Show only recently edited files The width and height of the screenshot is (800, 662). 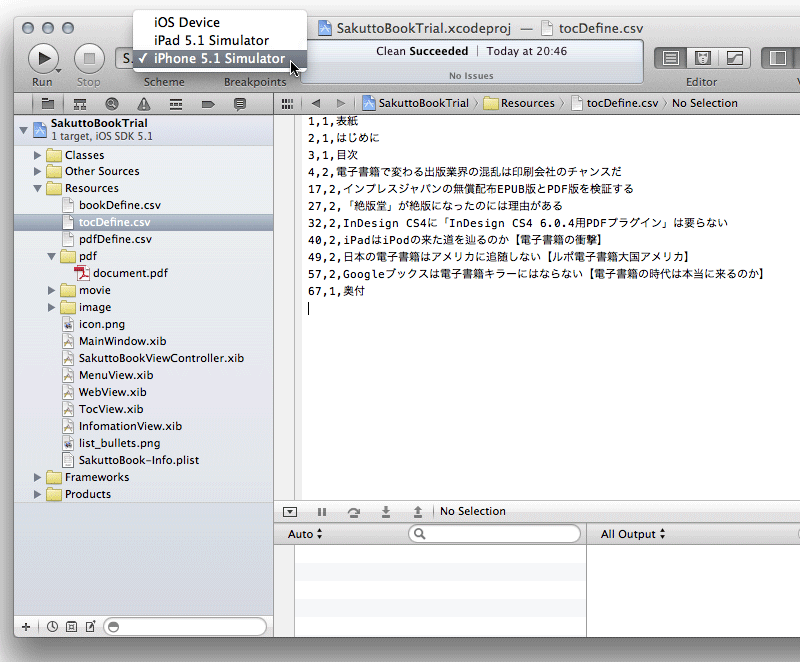(x=52, y=627)
